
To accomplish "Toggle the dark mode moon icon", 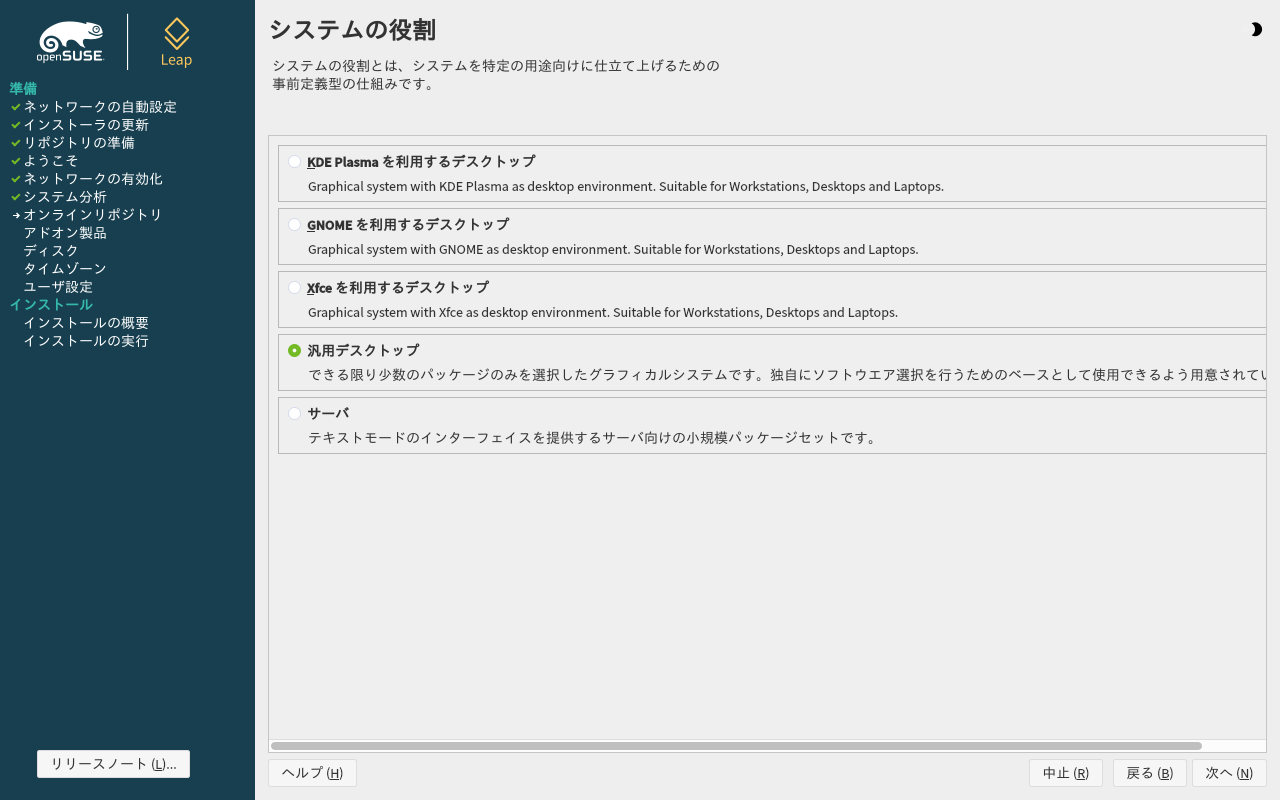I will [x=1256, y=30].
